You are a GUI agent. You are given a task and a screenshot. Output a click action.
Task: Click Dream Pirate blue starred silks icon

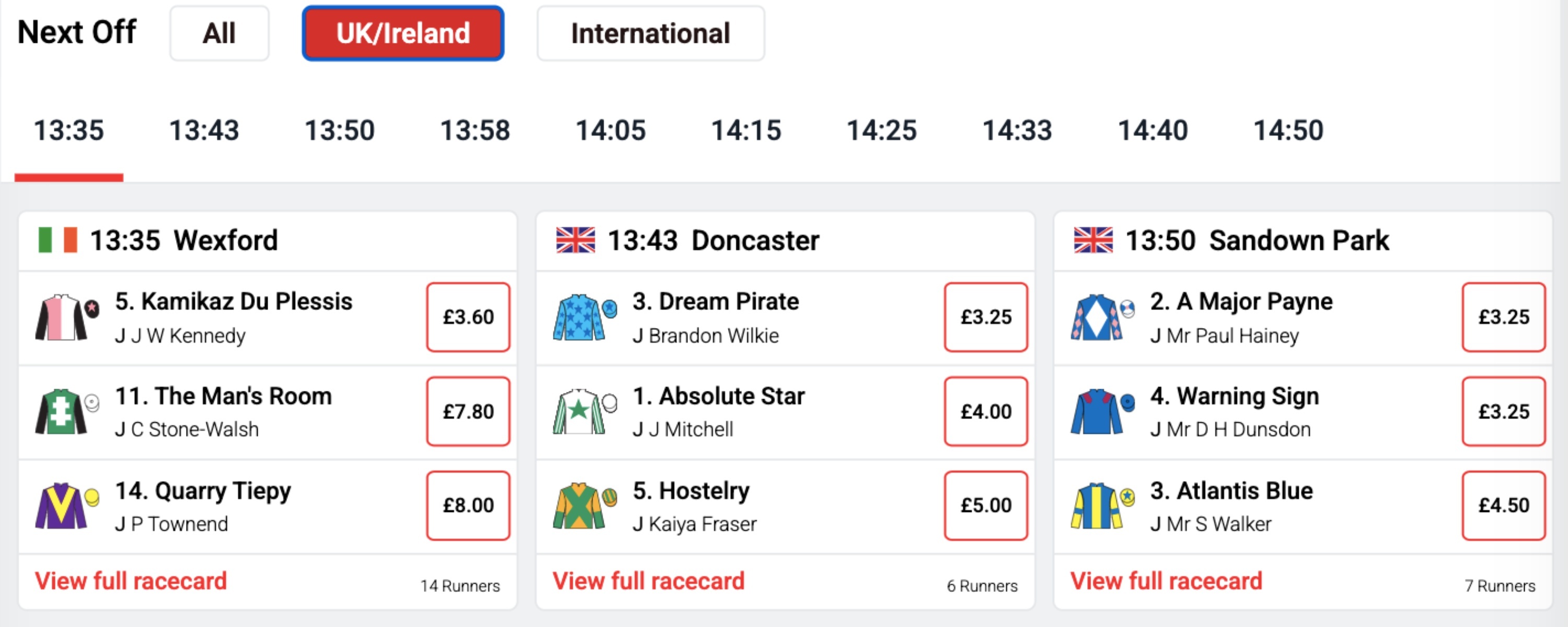click(584, 317)
